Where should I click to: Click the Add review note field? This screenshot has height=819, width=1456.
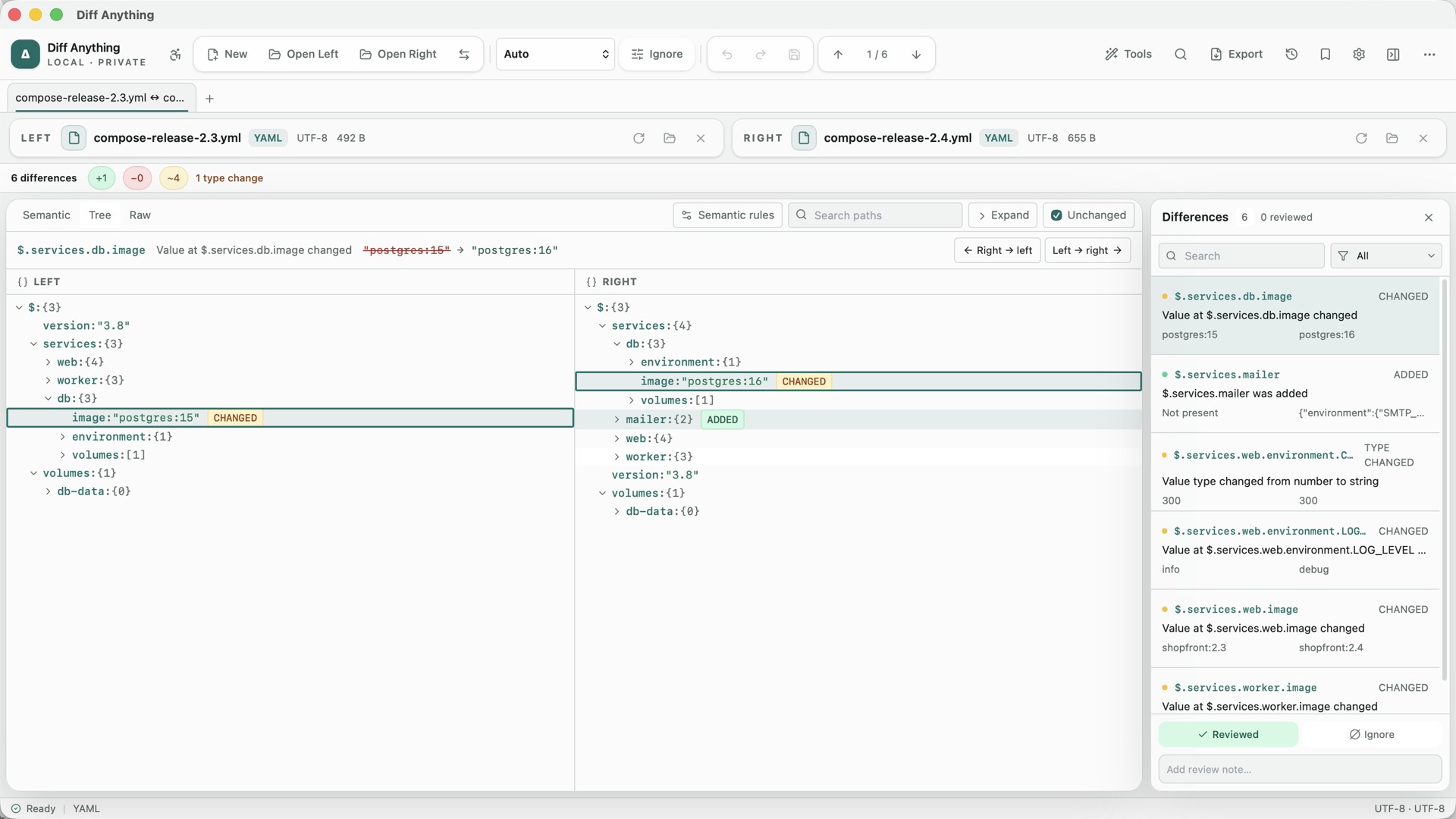(1300, 770)
